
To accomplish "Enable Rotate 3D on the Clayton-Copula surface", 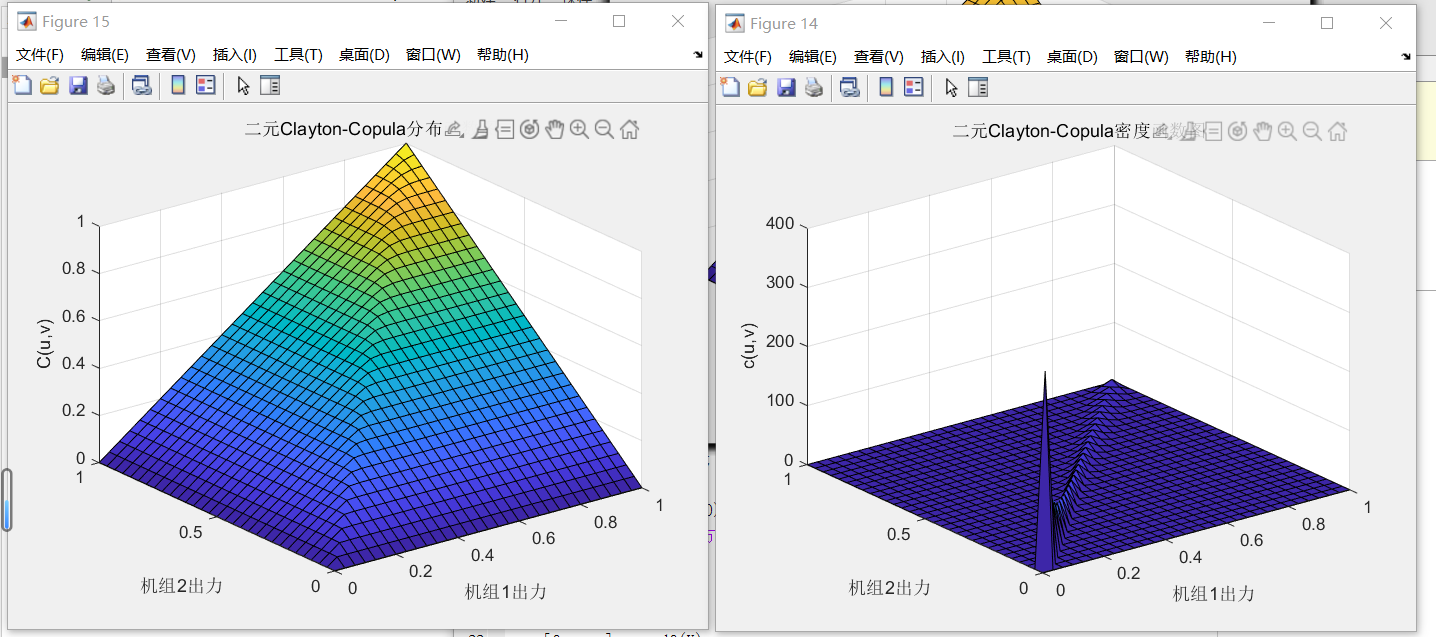I will pyautogui.click(x=530, y=129).
